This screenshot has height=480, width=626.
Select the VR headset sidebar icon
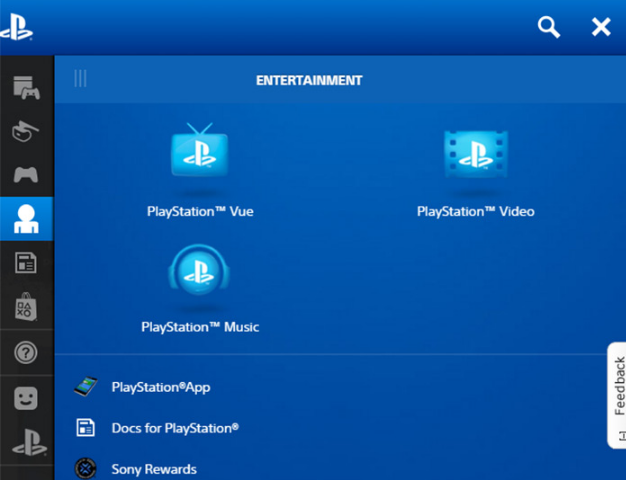click(26, 131)
